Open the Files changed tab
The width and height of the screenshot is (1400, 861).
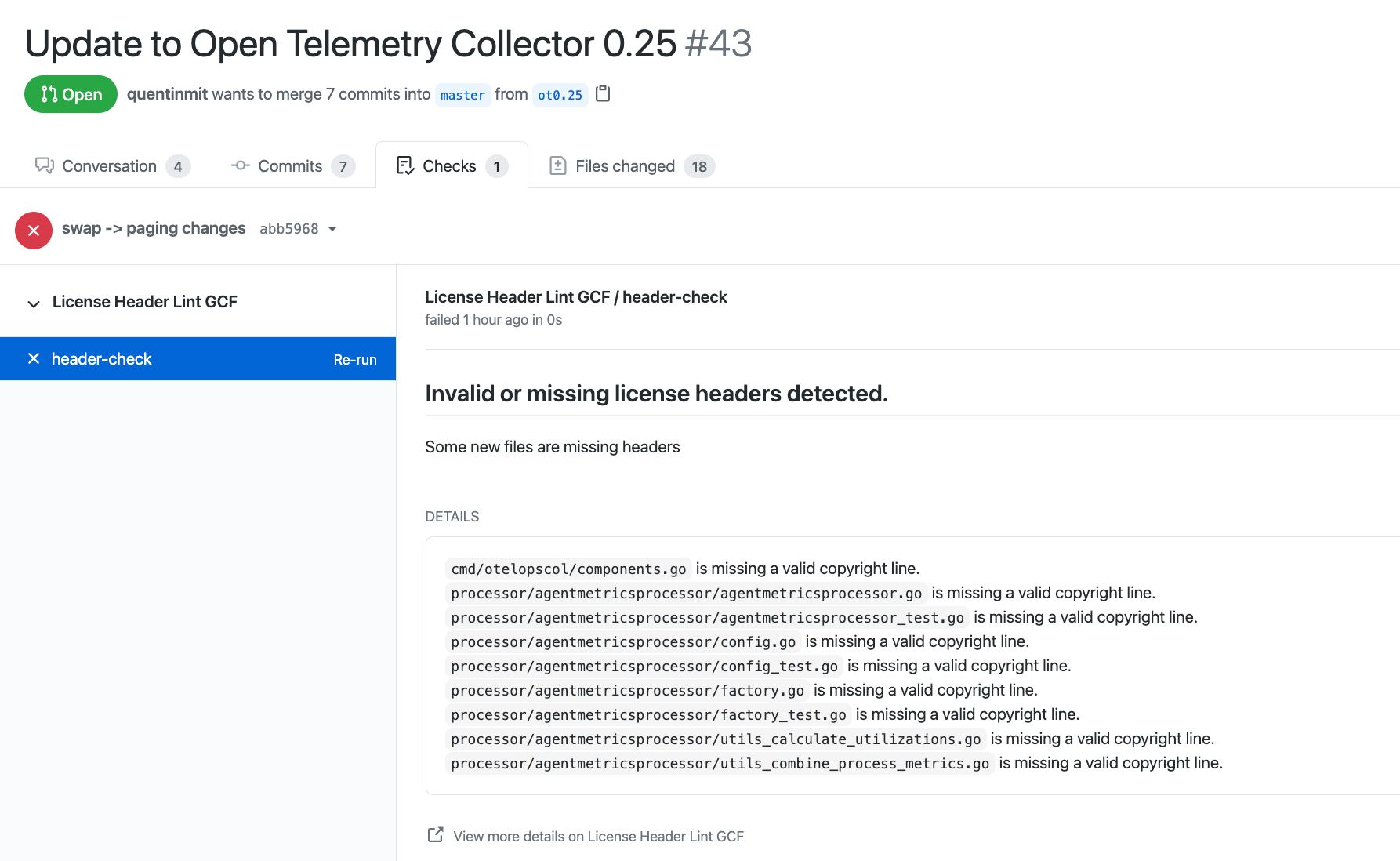pos(625,165)
